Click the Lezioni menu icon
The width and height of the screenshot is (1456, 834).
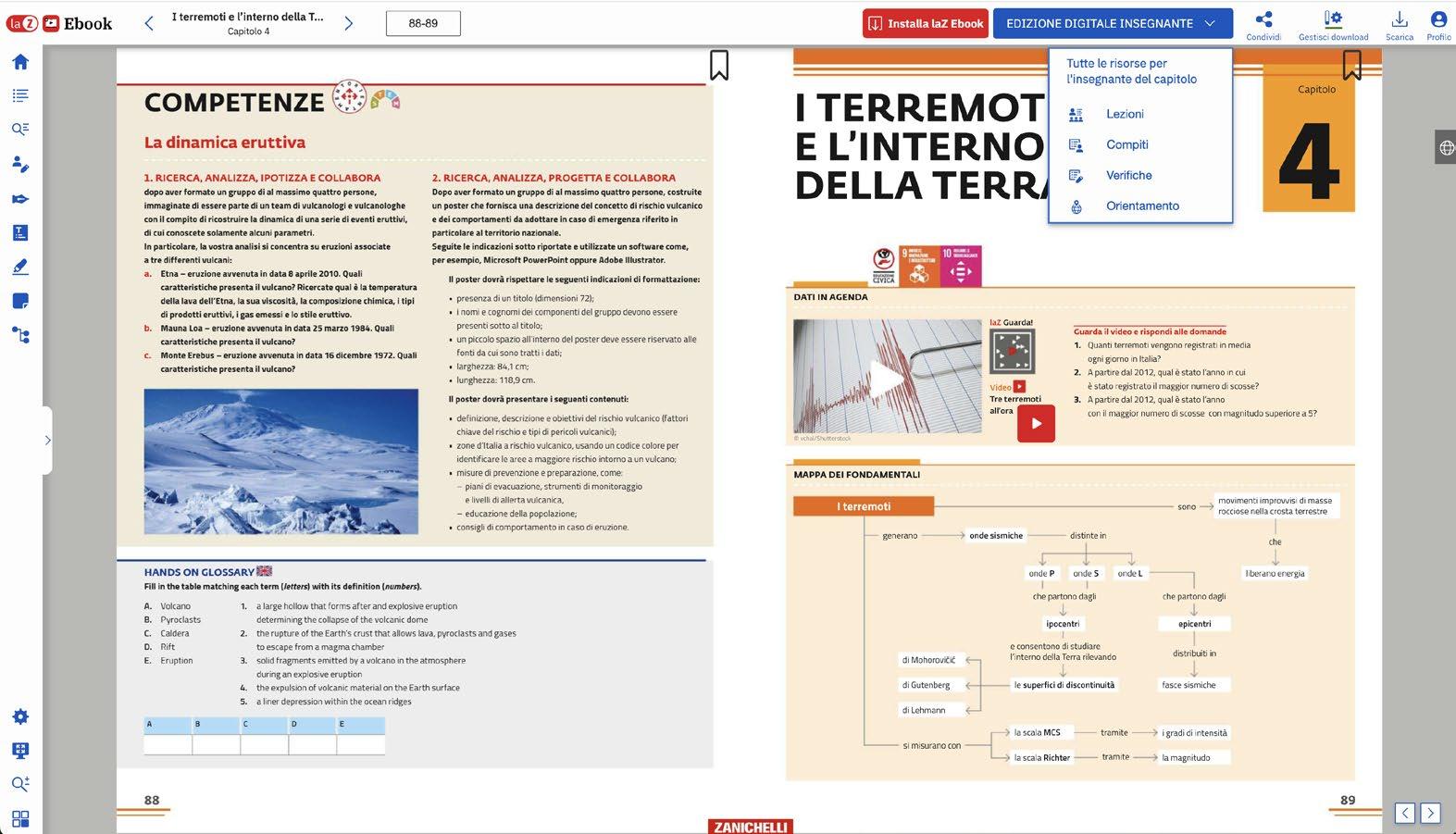click(x=1076, y=114)
